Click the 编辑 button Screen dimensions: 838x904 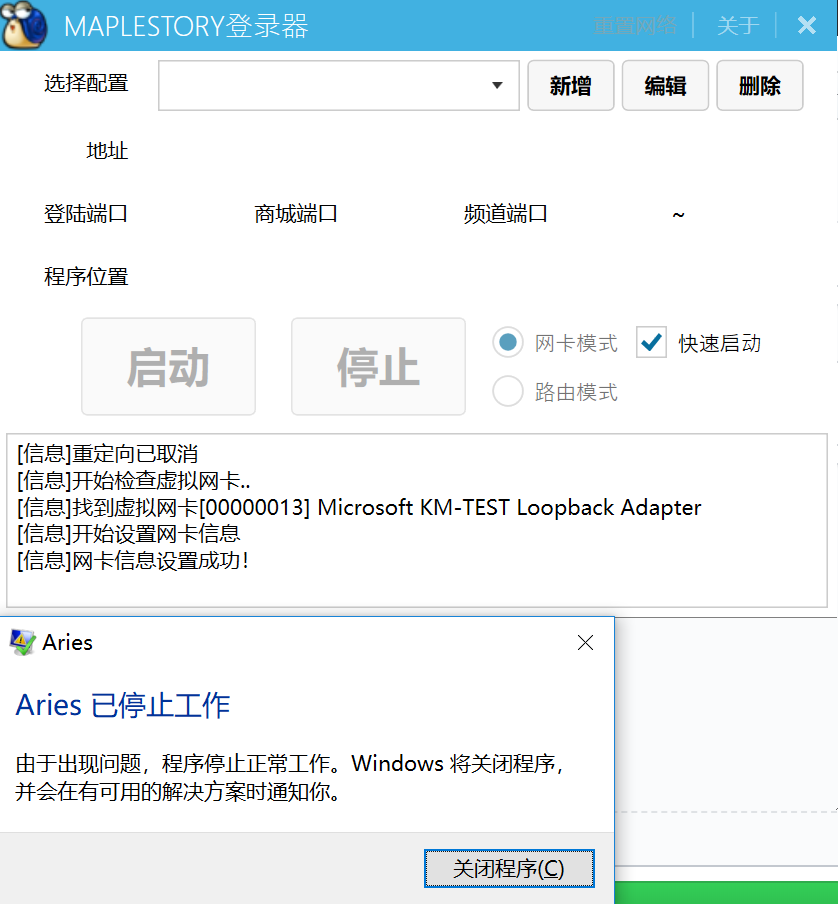coord(665,85)
